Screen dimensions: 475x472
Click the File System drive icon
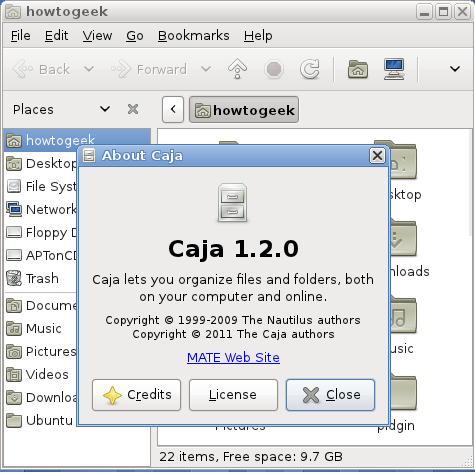pos(14,186)
